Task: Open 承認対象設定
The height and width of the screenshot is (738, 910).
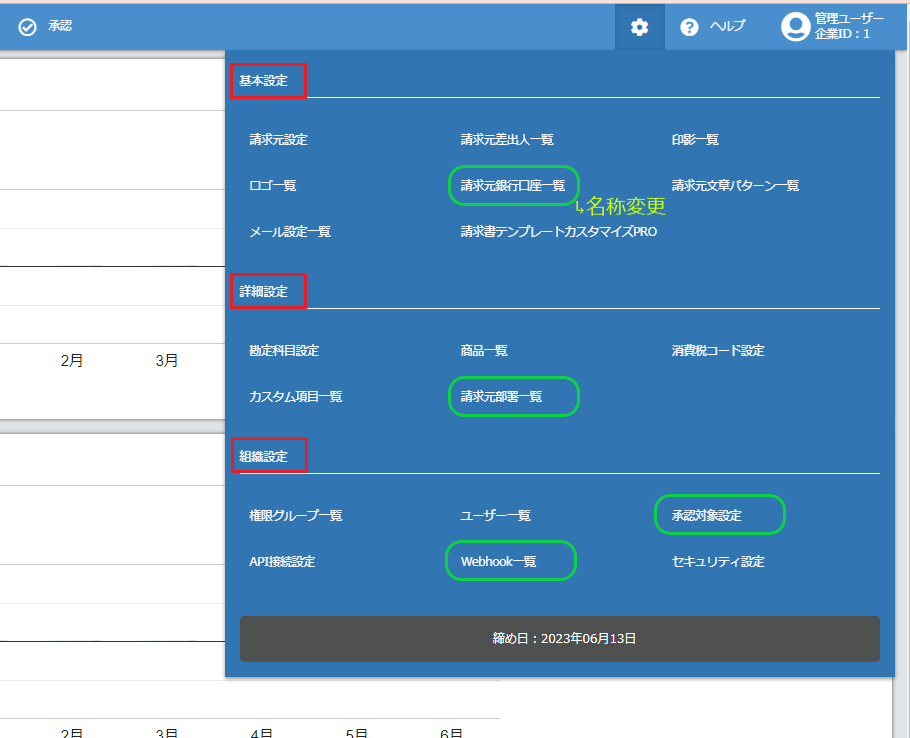Action: (x=719, y=514)
